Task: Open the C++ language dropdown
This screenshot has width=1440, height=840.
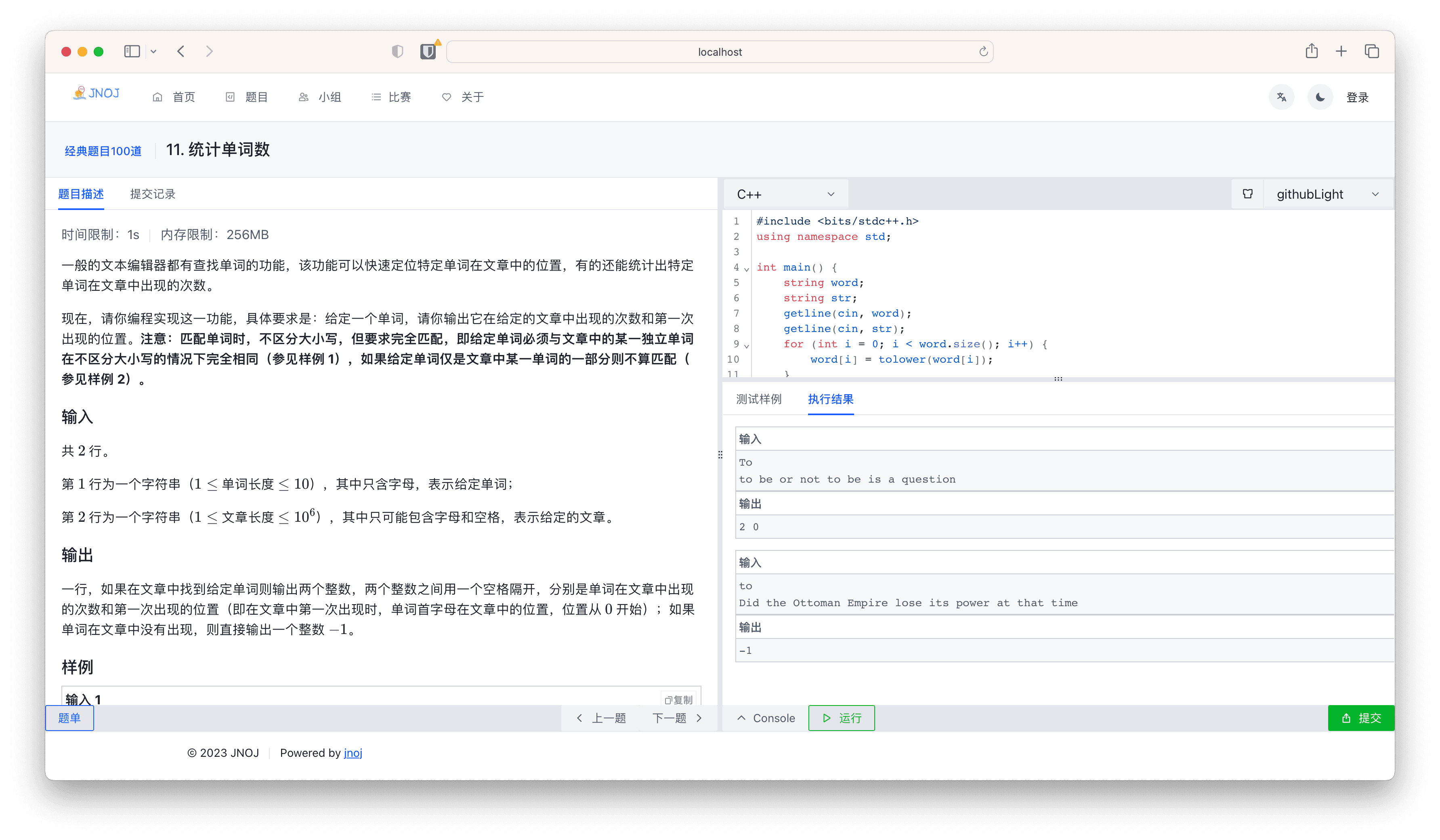Action: click(786, 194)
